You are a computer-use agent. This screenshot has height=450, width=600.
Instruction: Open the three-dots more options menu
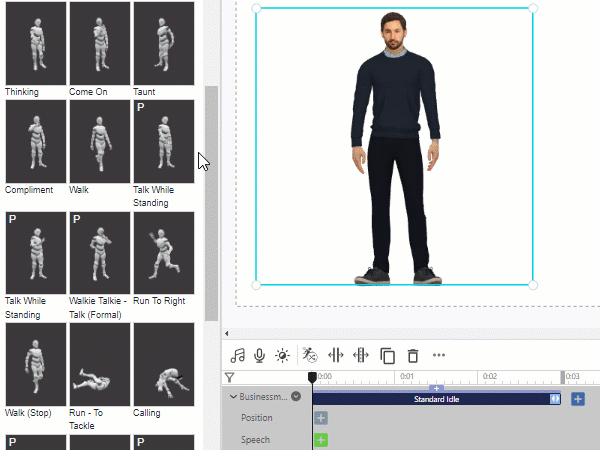439,355
